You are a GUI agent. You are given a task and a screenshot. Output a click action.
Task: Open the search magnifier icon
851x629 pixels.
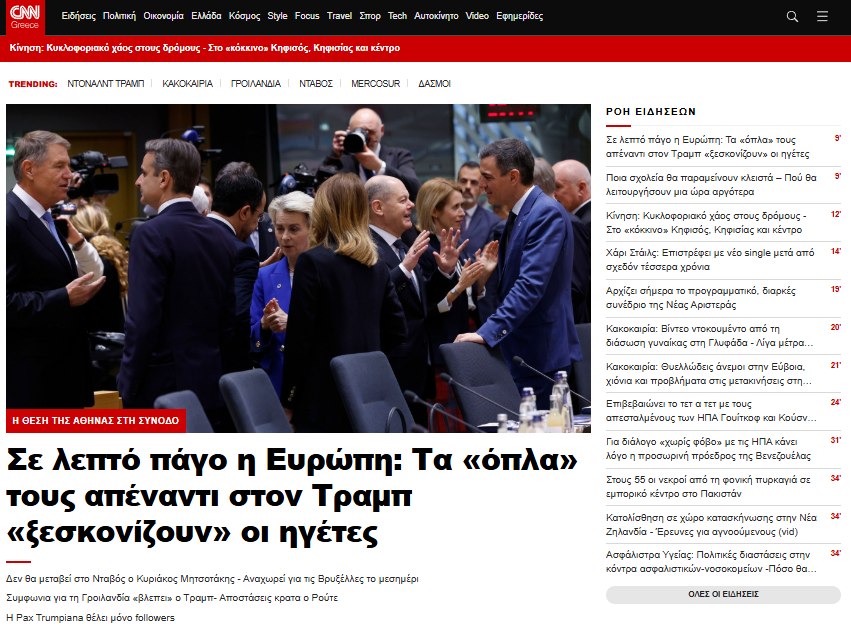pos(792,16)
